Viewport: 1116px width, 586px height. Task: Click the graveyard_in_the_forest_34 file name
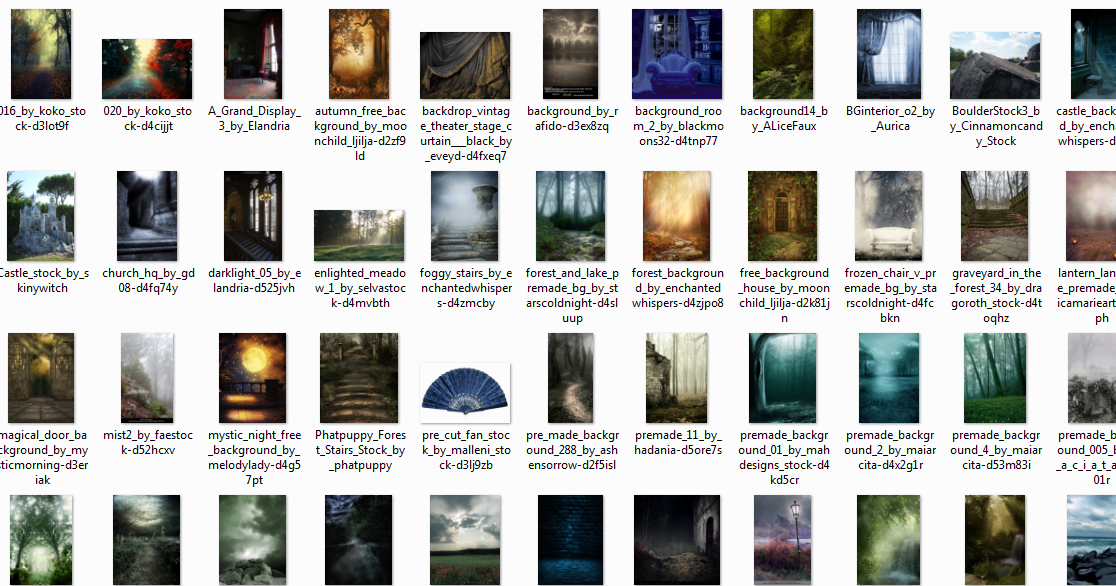(996, 295)
